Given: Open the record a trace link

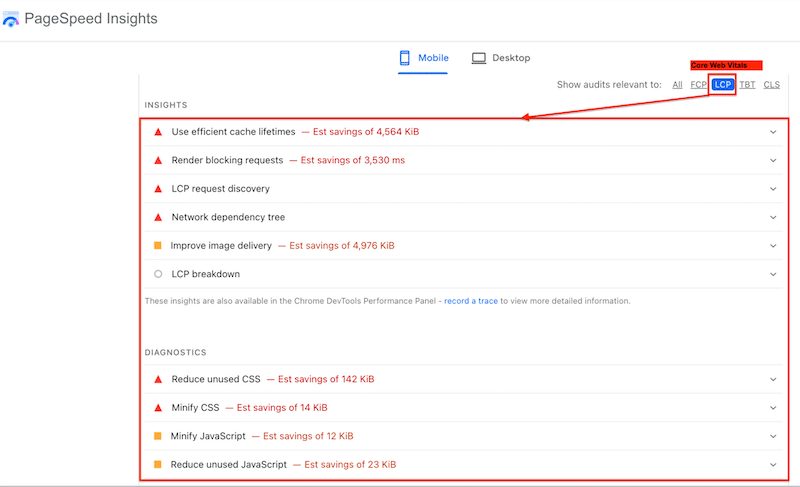Looking at the screenshot, I should 470,301.
